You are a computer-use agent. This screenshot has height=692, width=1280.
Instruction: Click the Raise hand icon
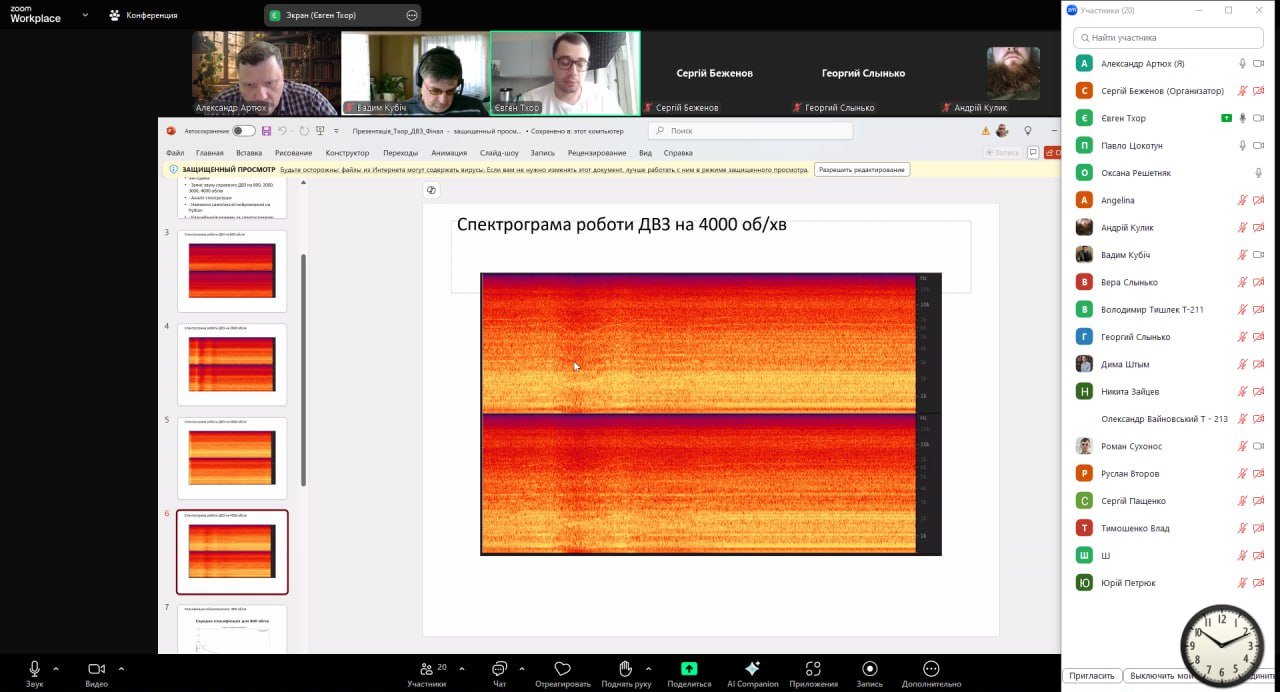(x=626, y=669)
